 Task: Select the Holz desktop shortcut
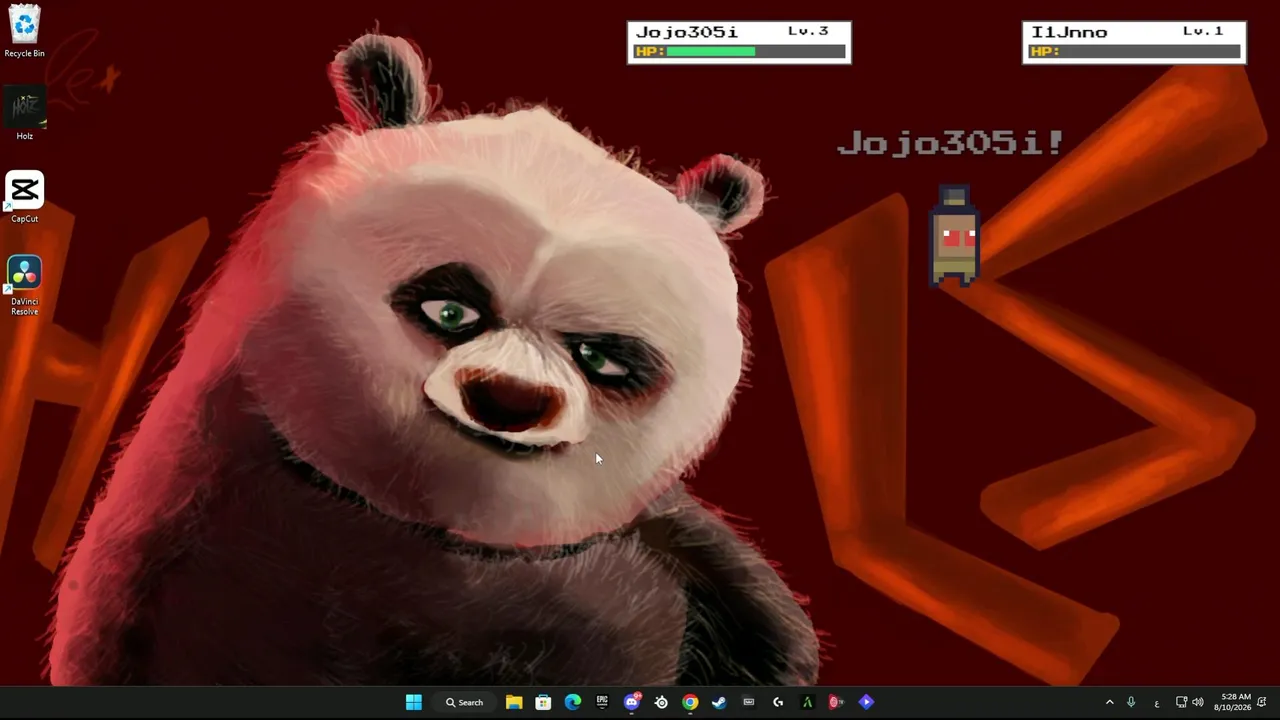tap(24, 115)
